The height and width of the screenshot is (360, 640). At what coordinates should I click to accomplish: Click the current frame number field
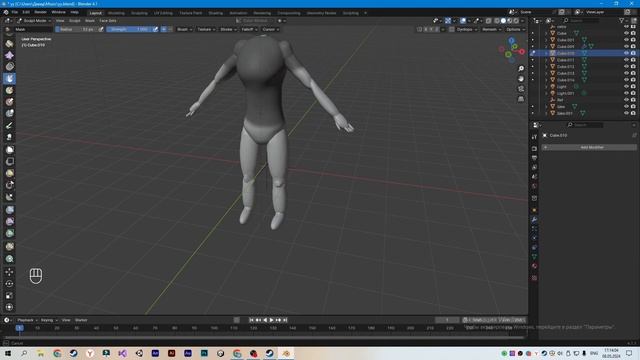pyautogui.click(x=447, y=320)
